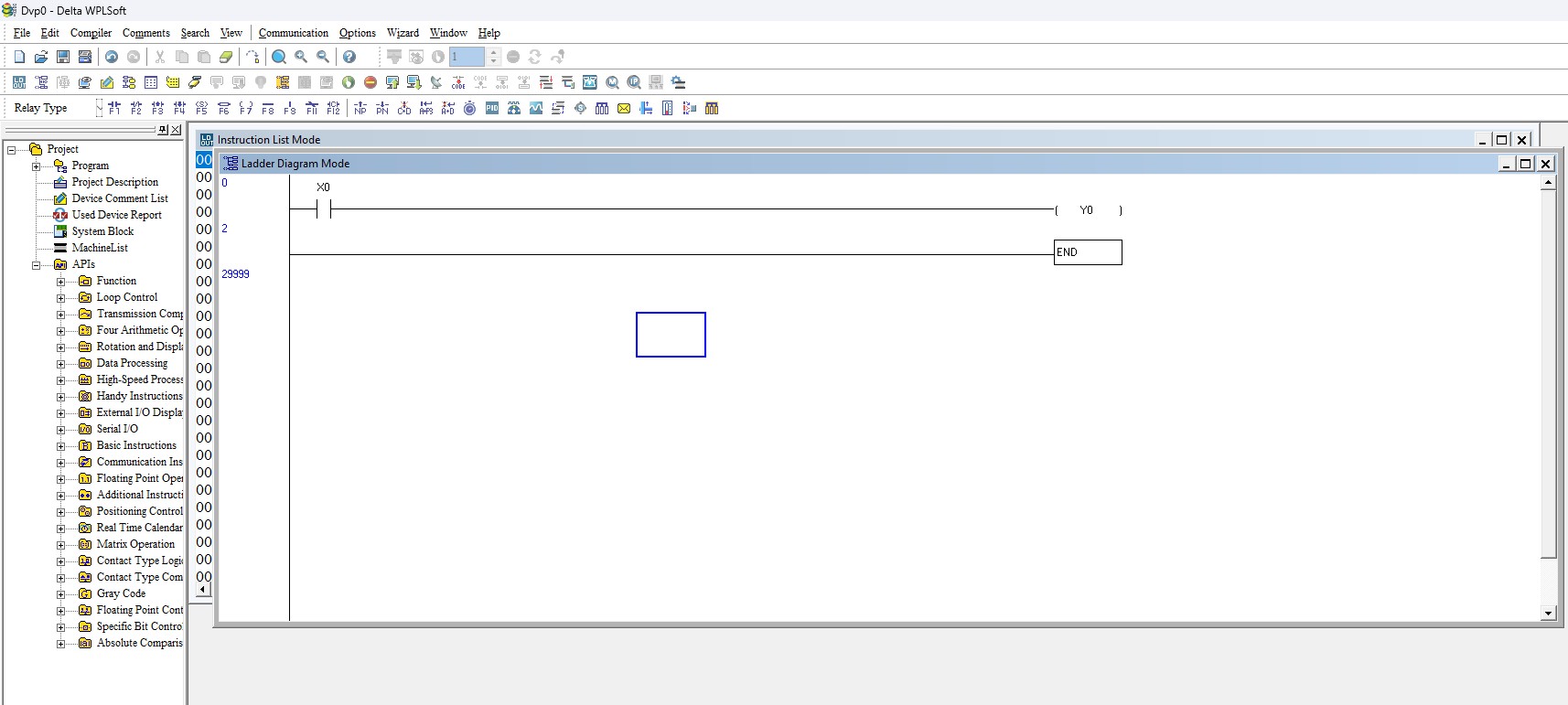Draw horizontal line with F8
The height and width of the screenshot is (705, 1568).
pos(268,108)
